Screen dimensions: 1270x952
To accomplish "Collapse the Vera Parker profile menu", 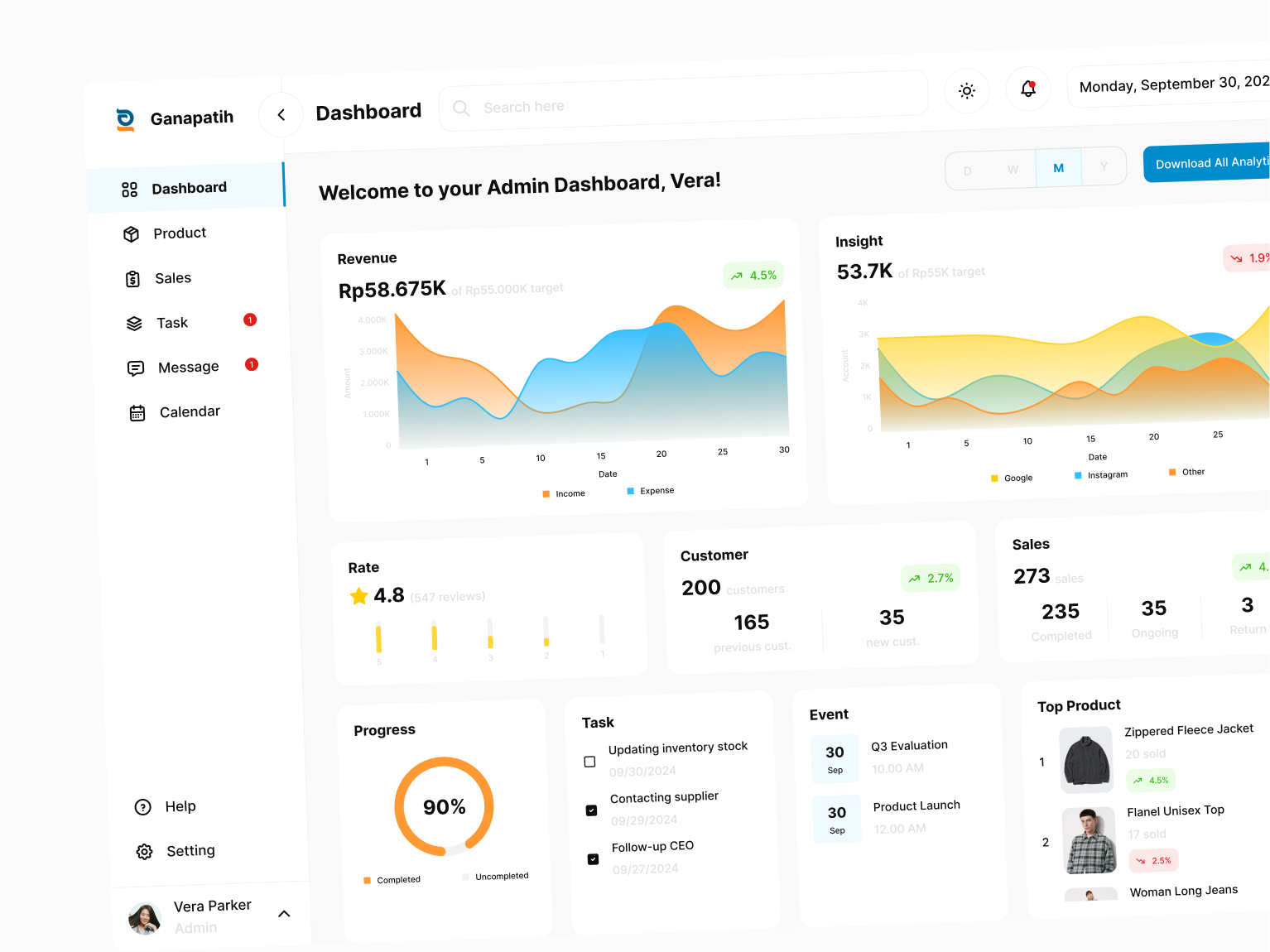I will point(285,914).
